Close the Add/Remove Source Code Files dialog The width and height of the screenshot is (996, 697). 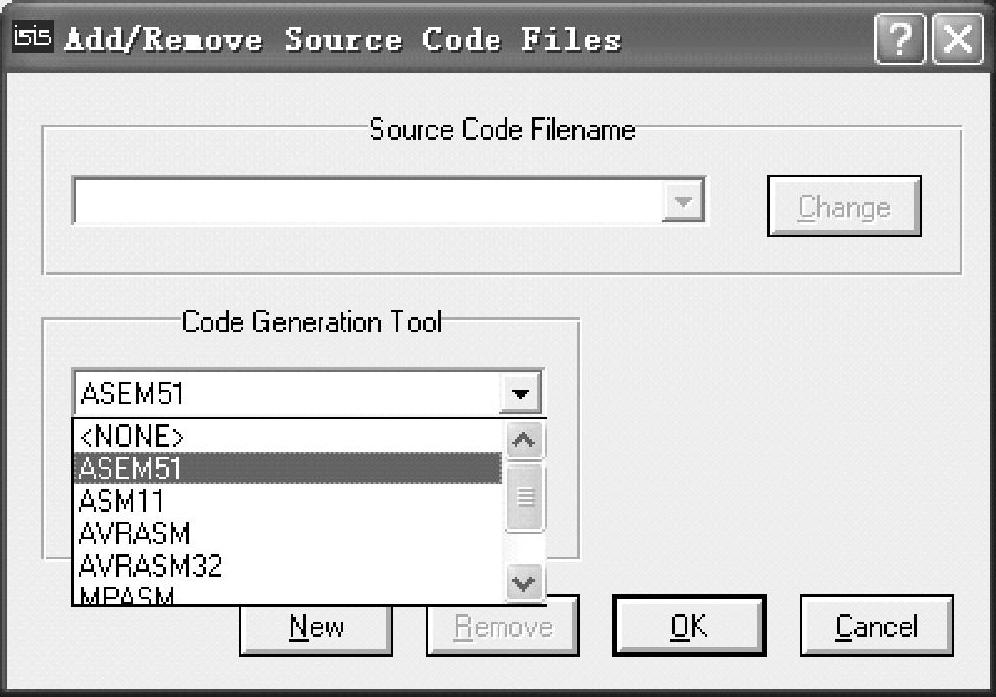(x=958, y=39)
